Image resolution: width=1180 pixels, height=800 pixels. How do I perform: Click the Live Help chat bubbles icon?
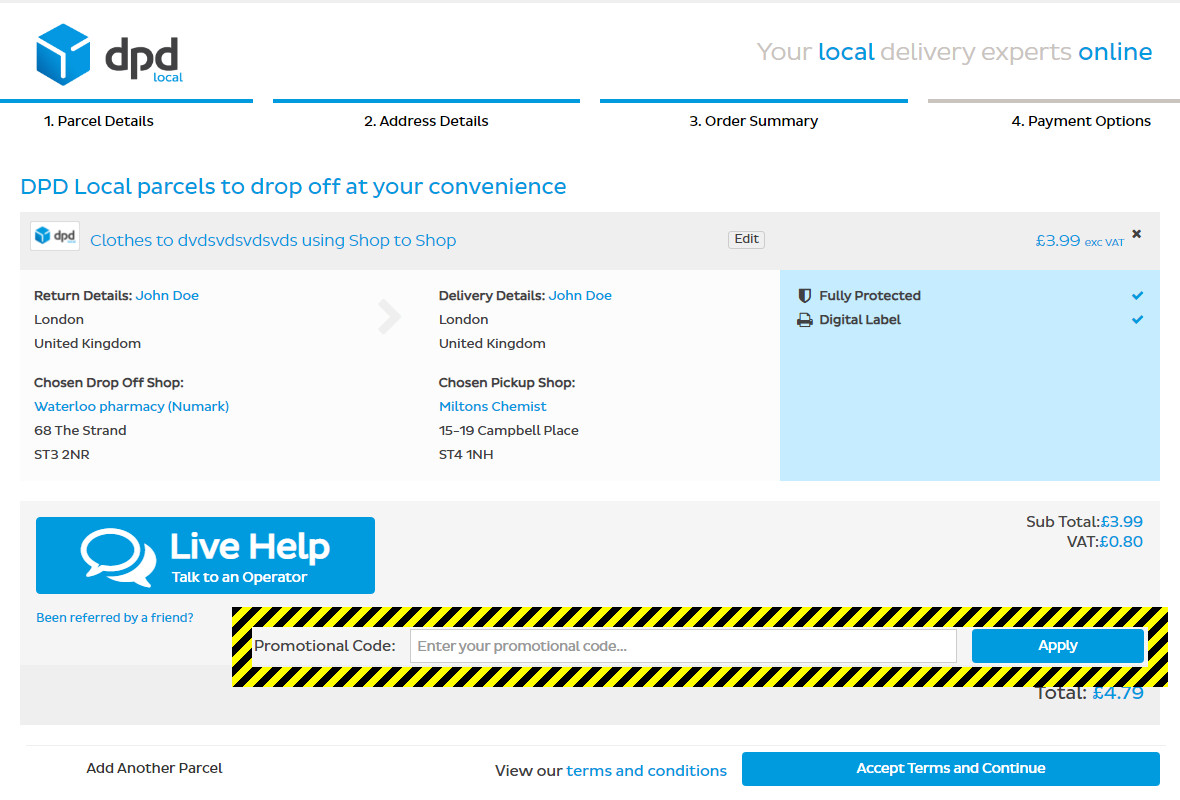tap(118, 557)
